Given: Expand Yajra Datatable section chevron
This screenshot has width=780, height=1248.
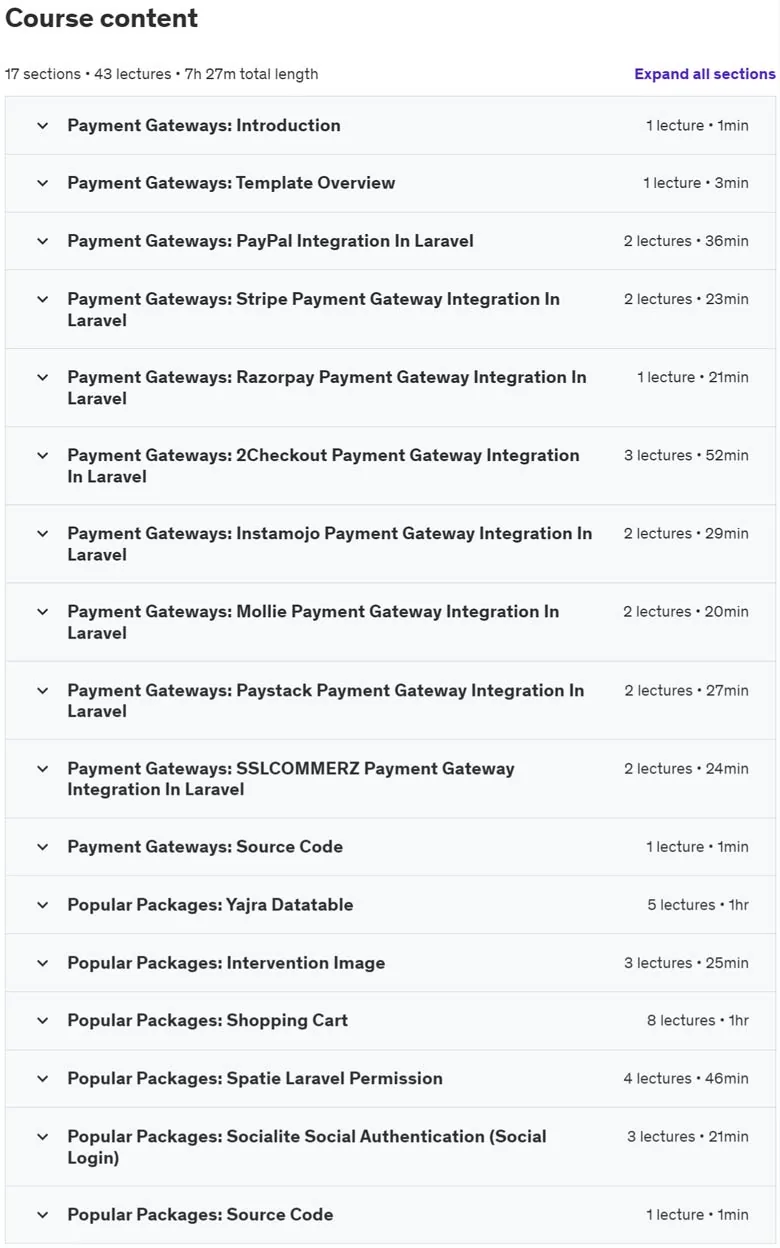Looking at the screenshot, I should [x=42, y=905].
